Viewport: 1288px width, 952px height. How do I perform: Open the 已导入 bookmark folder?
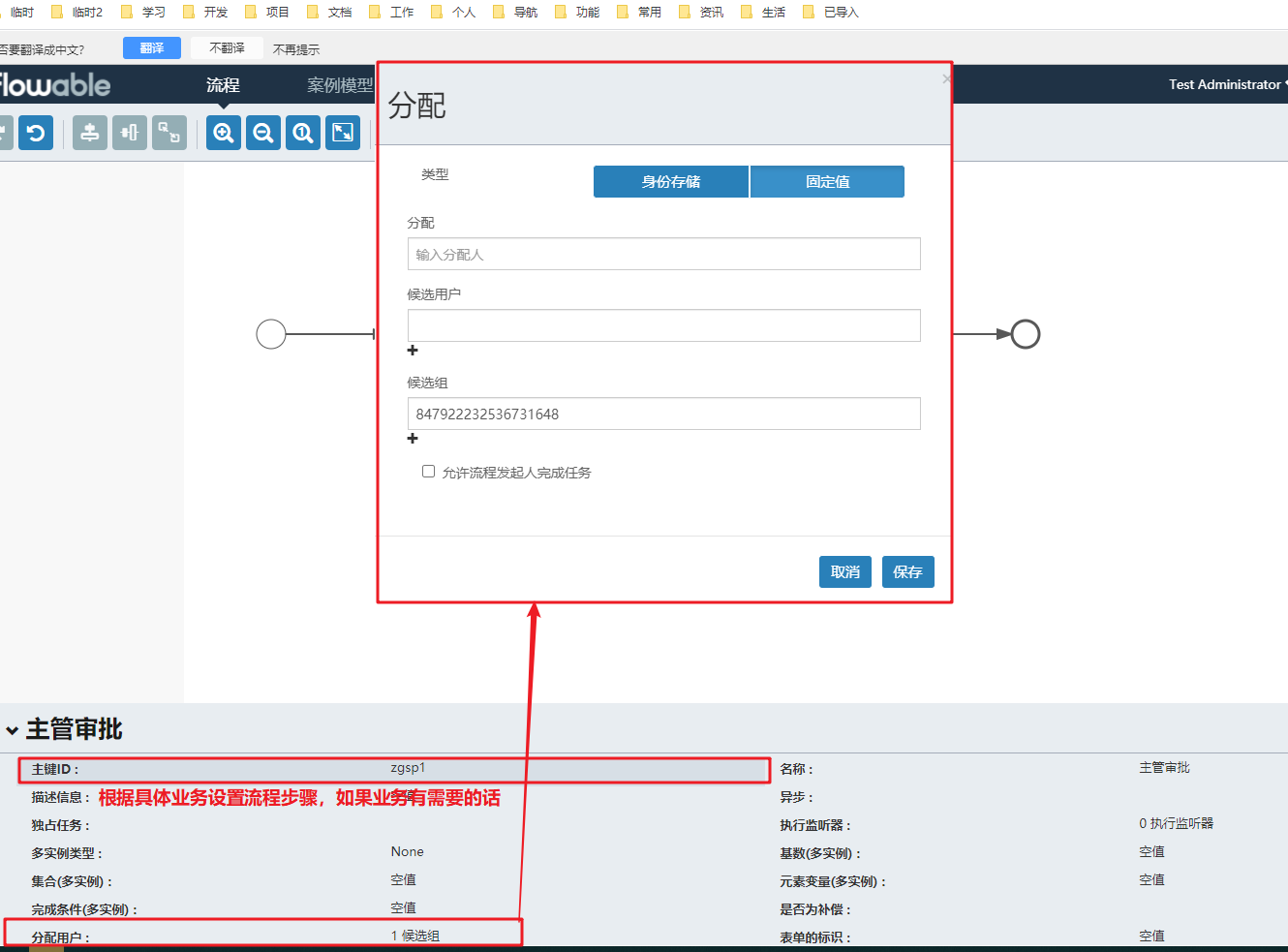tap(831, 12)
